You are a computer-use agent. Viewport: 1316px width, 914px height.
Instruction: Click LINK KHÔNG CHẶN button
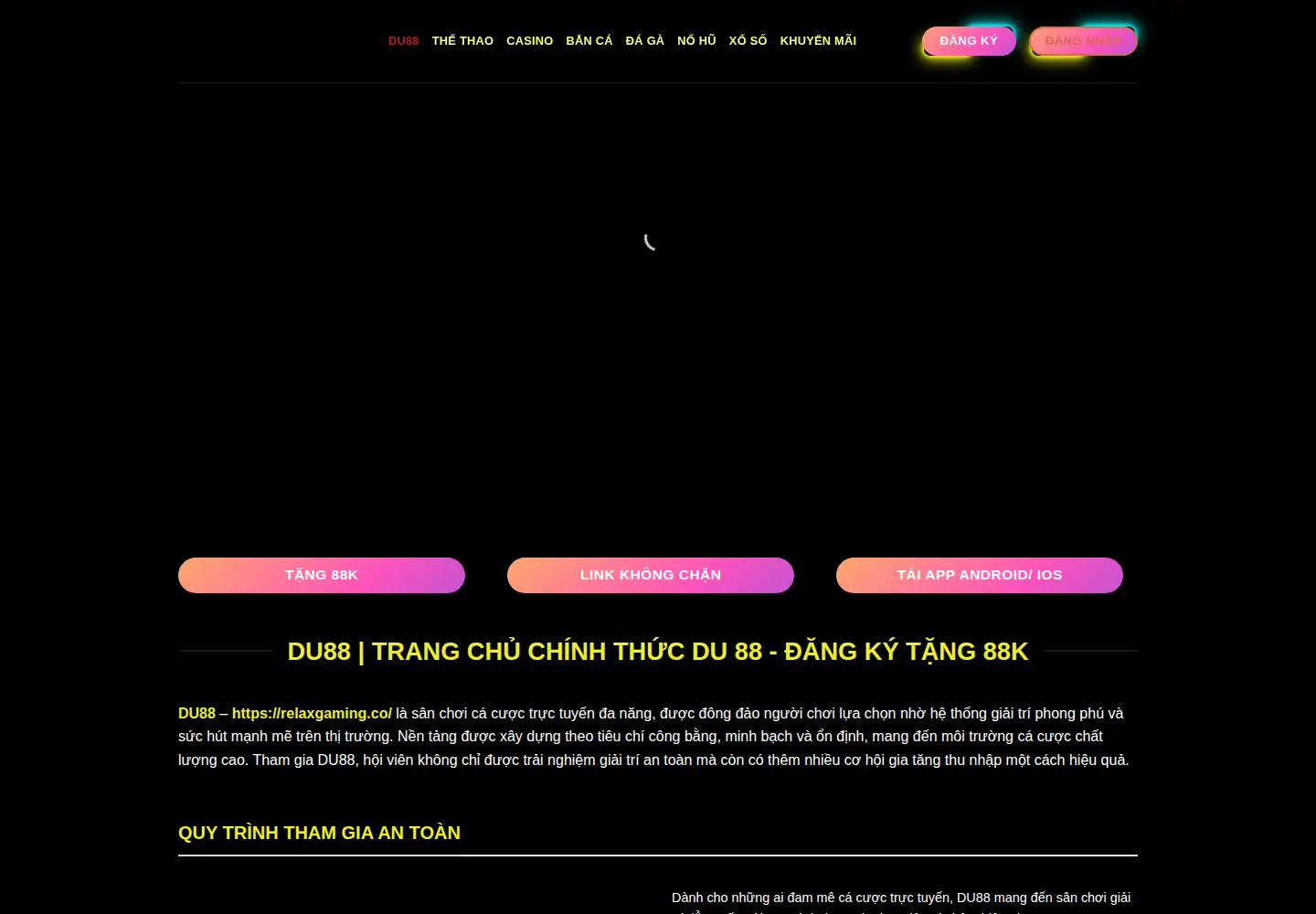[x=651, y=575]
